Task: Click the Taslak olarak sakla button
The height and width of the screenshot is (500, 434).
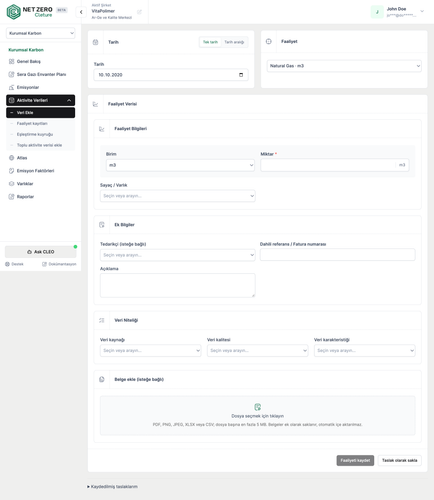Action: click(399, 460)
